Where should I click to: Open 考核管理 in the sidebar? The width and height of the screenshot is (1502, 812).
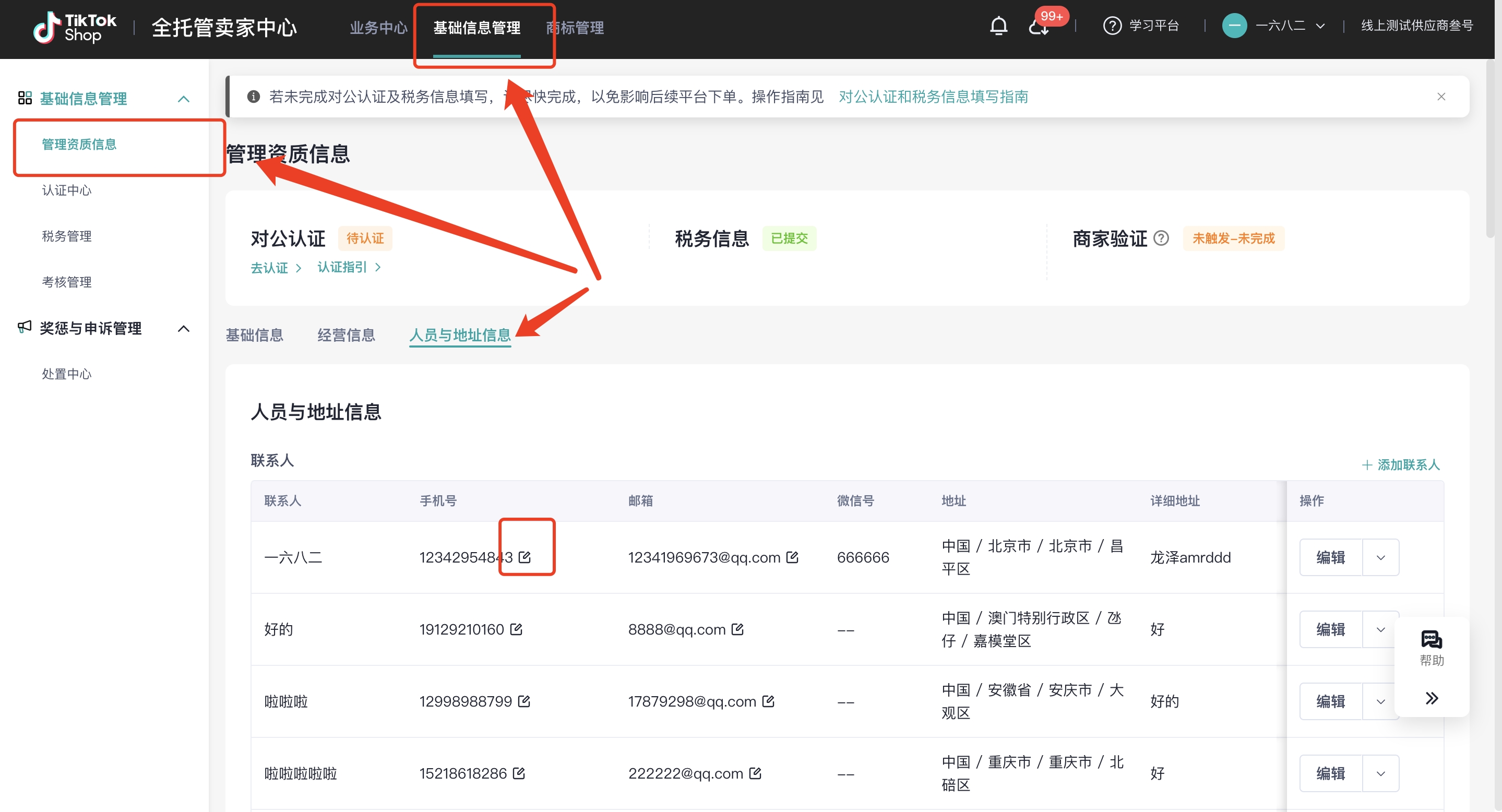point(66,282)
